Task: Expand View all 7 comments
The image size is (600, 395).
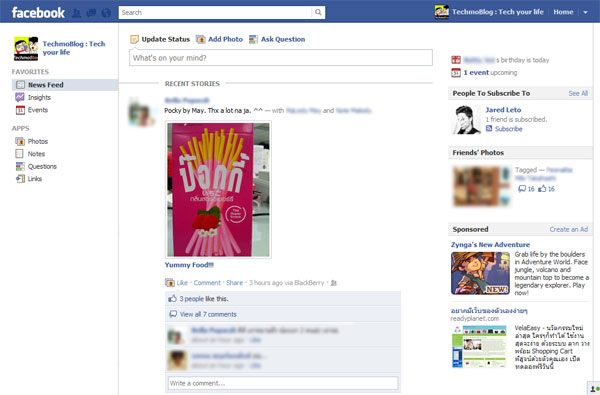Action: click(208, 314)
